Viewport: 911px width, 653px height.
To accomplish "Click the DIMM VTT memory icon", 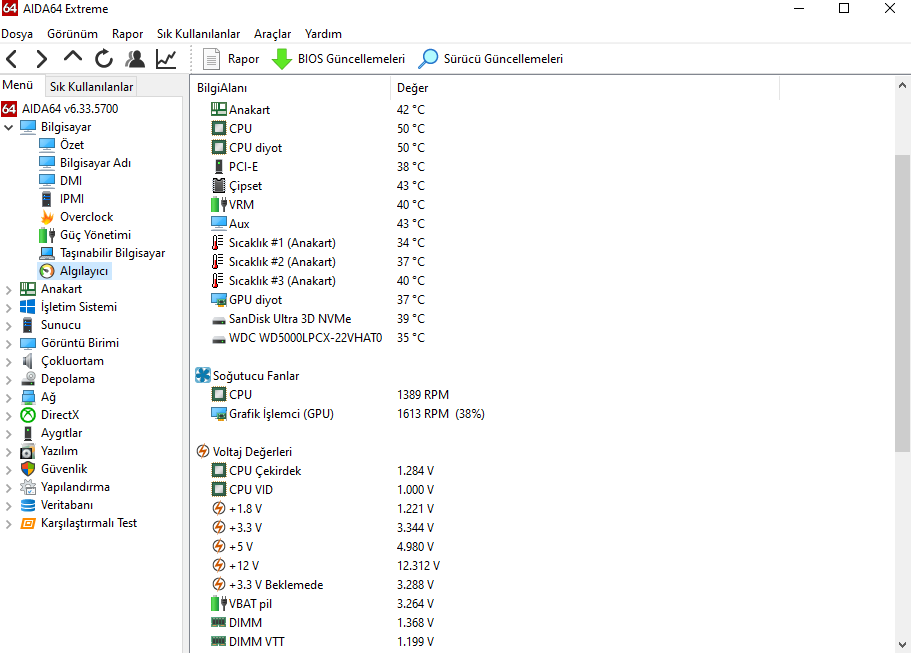I will [x=218, y=641].
